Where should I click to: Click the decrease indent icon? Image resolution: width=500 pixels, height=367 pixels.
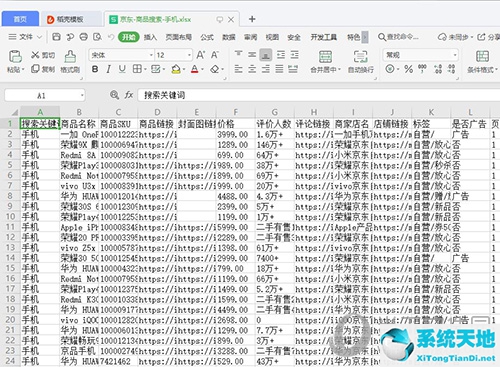(x=281, y=55)
